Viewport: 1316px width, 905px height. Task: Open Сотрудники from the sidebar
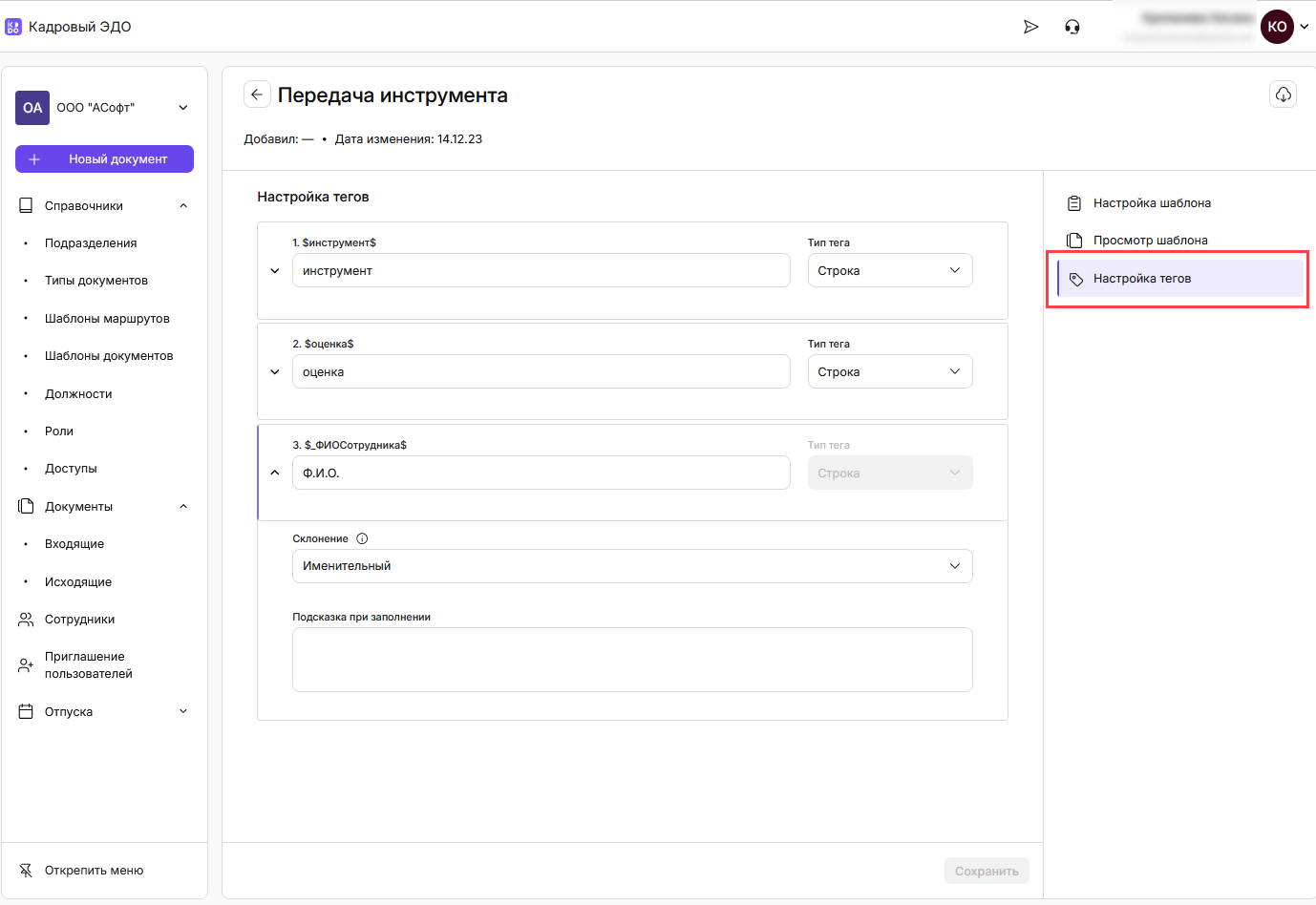(79, 620)
